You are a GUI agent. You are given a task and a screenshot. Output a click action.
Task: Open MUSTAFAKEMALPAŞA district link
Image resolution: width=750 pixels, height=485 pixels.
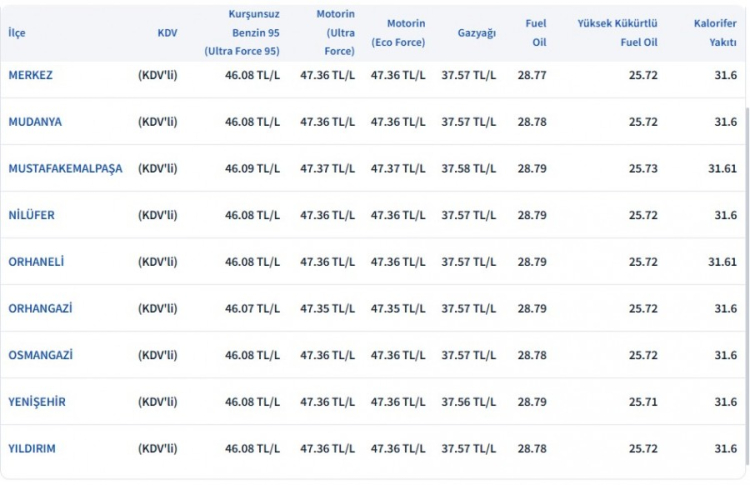65,168
